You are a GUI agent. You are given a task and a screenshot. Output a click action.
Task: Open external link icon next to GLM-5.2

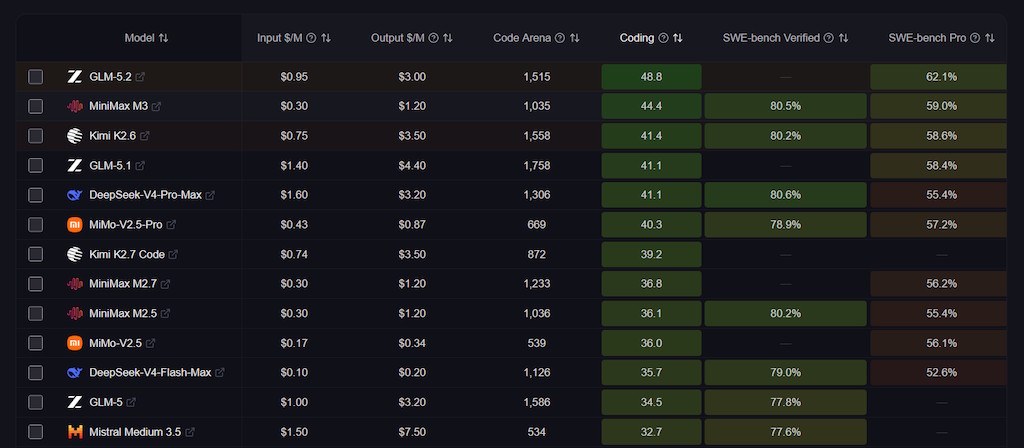point(140,77)
